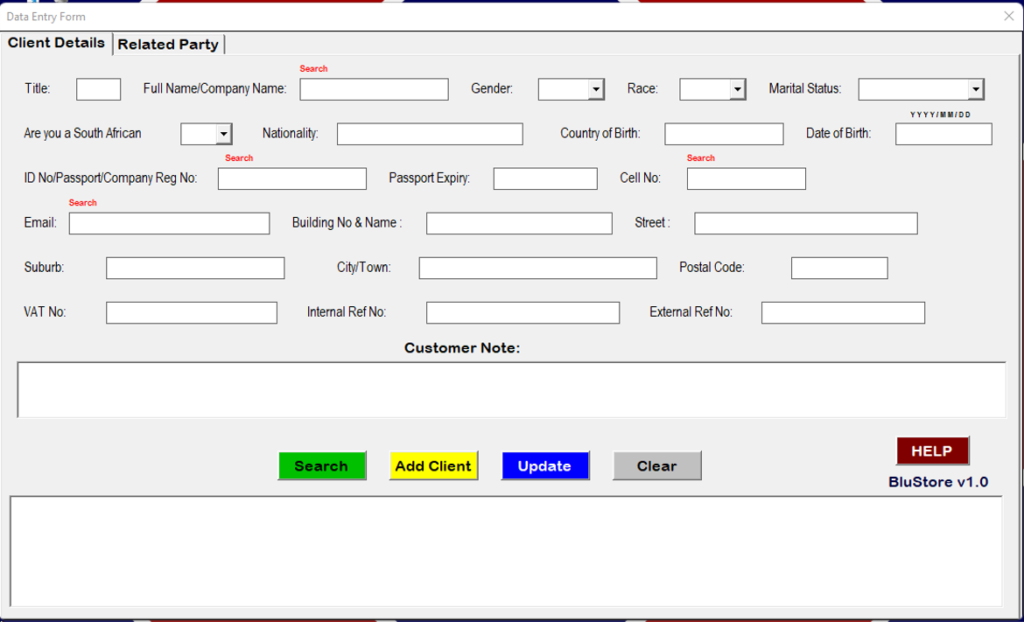Open the dark red HELP button
The width and height of the screenshot is (1024, 622).
tap(932, 451)
